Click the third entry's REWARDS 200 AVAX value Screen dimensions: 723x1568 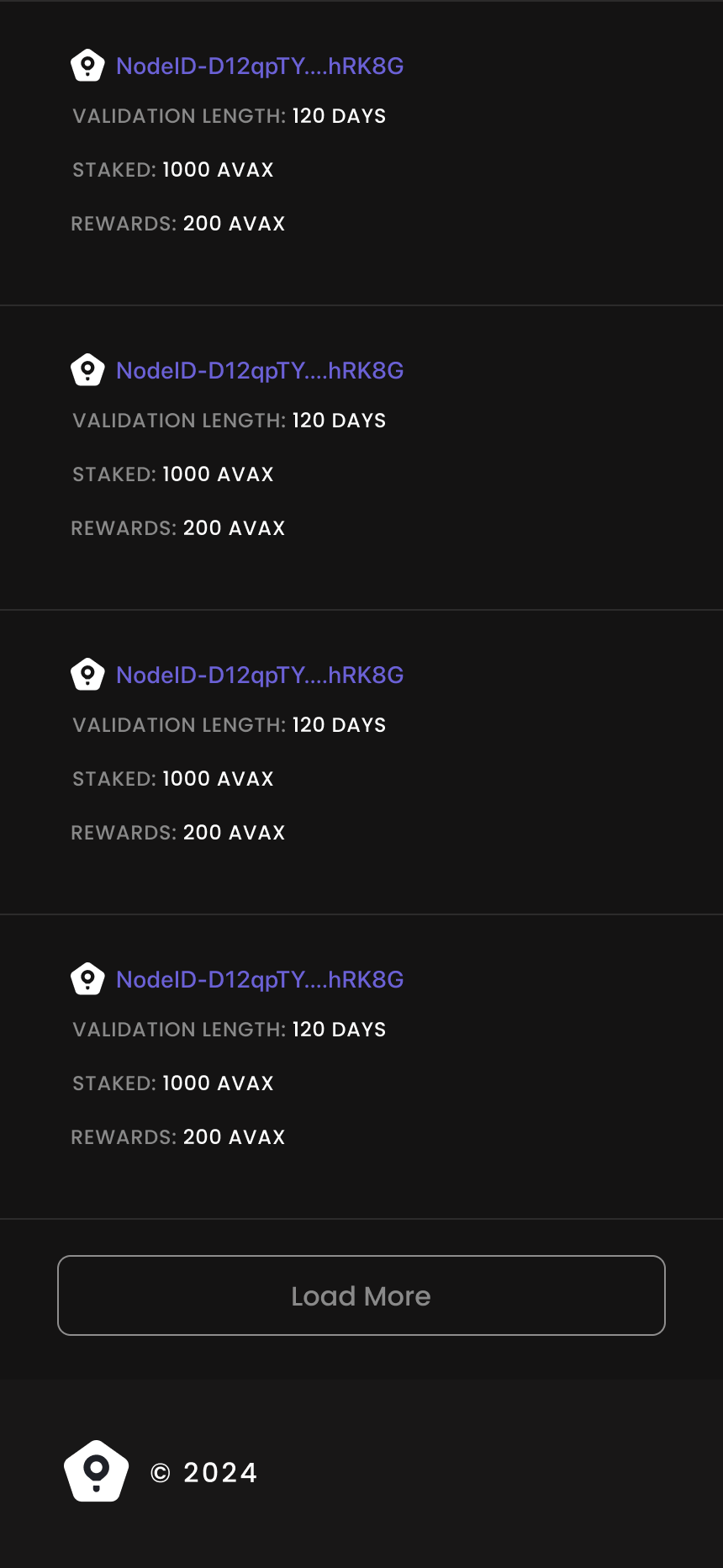click(x=235, y=833)
